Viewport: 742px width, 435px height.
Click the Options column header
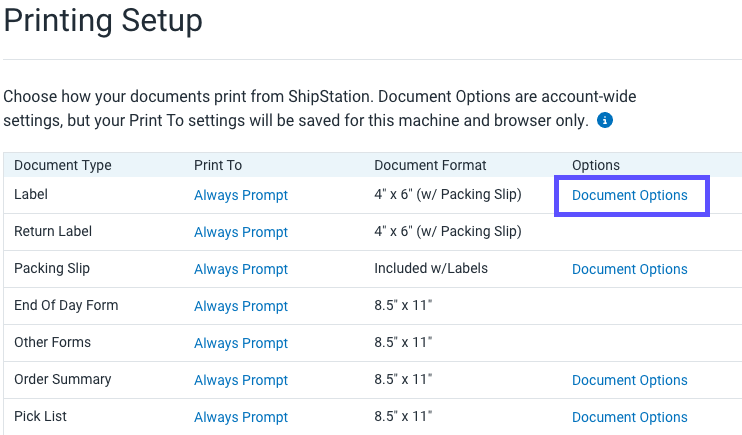[596, 165]
